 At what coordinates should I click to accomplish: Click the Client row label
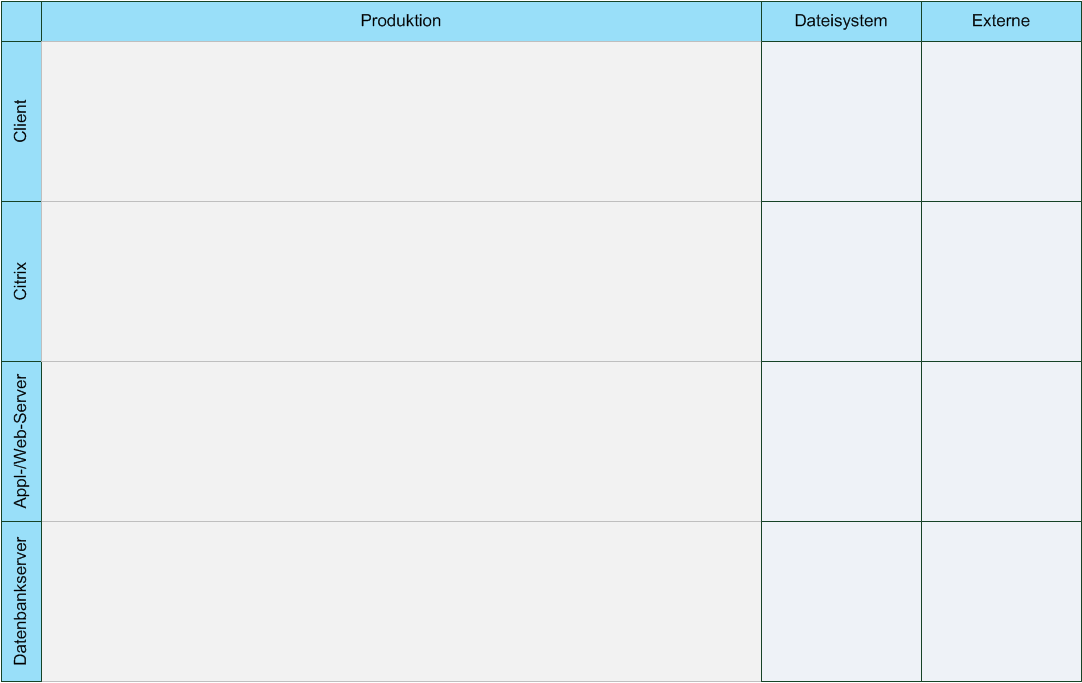click(21, 121)
